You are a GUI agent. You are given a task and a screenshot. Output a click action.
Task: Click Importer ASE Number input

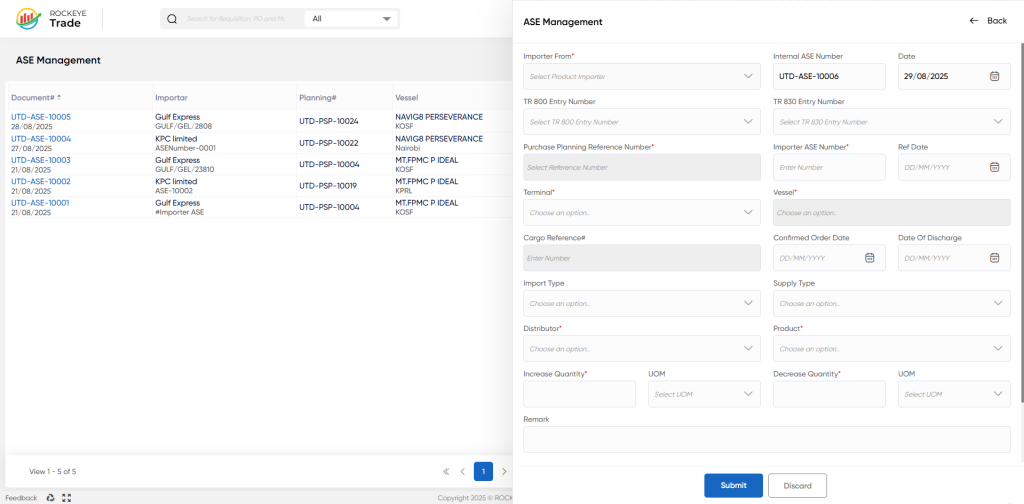click(829, 167)
